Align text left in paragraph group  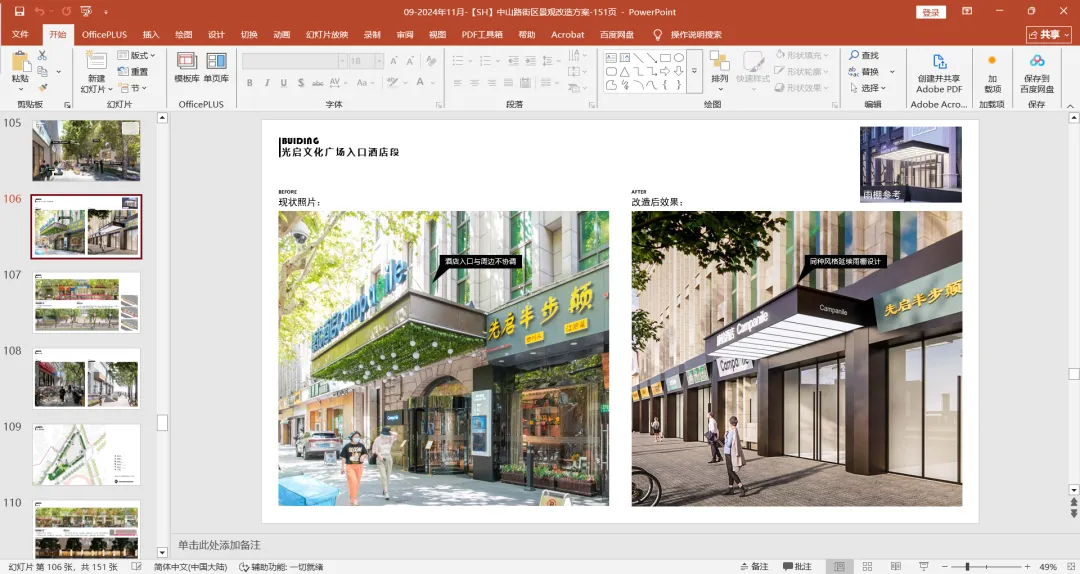[457, 83]
